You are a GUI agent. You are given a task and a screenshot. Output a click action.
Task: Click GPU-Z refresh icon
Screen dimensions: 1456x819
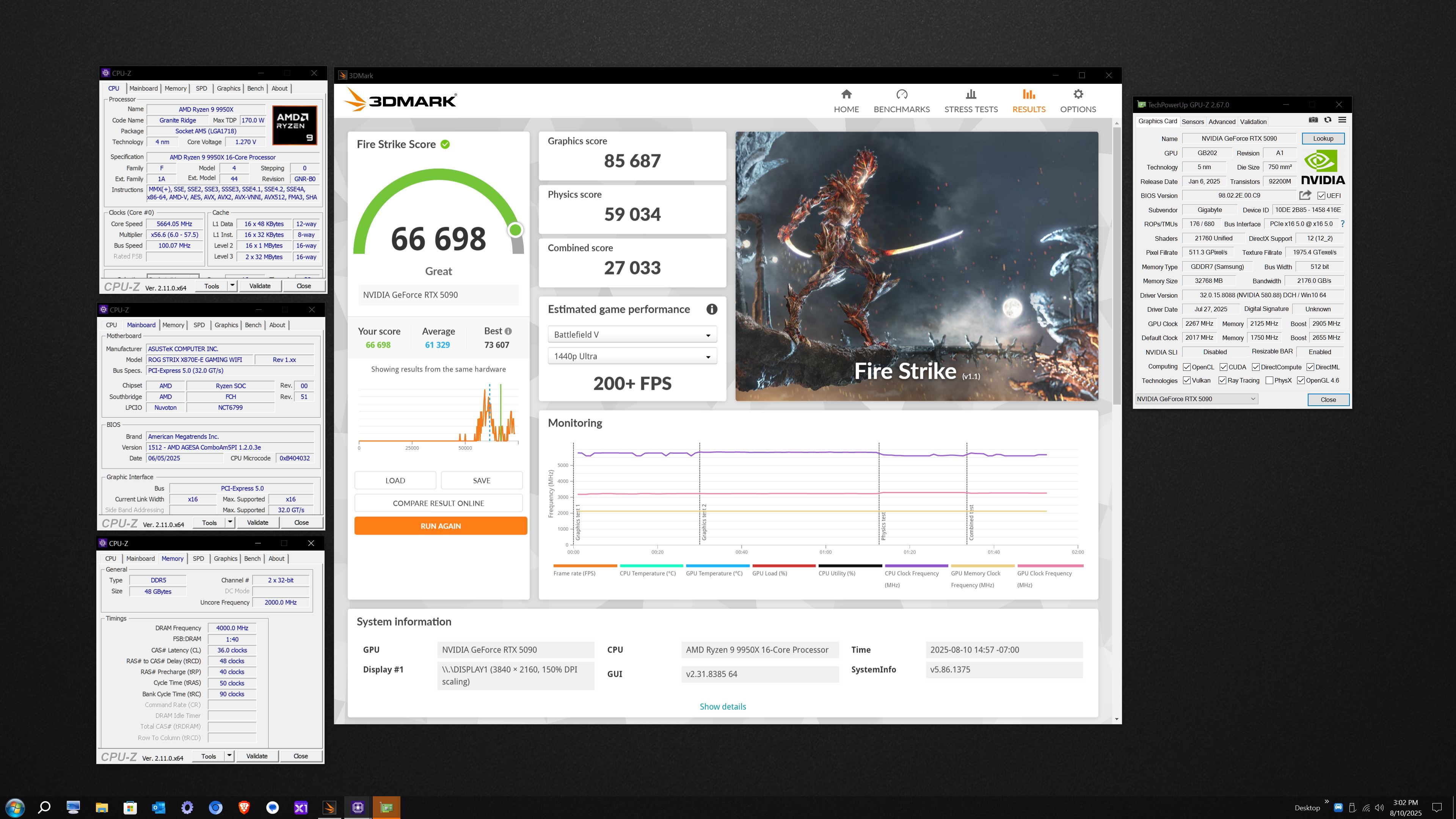click(x=1328, y=120)
